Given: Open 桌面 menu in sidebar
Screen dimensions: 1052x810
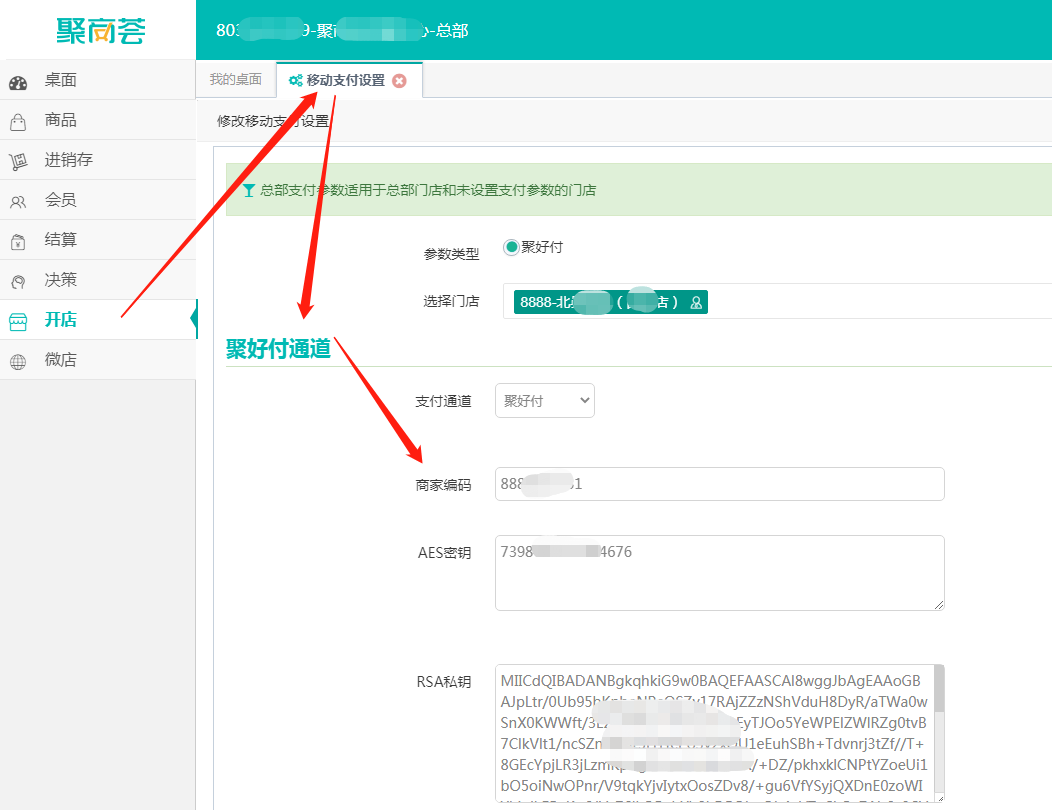Looking at the screenshot, I should [98, 80].
